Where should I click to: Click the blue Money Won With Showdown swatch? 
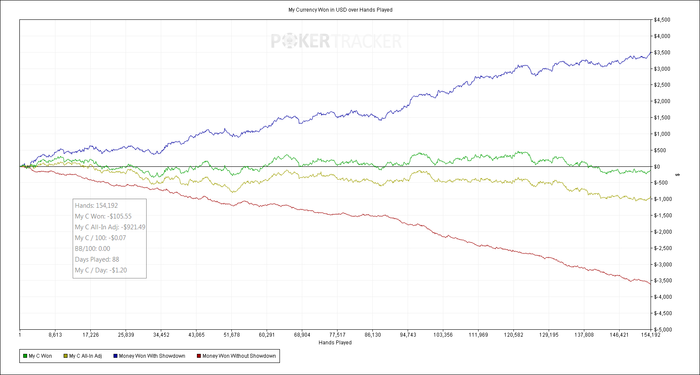[117, 356]
